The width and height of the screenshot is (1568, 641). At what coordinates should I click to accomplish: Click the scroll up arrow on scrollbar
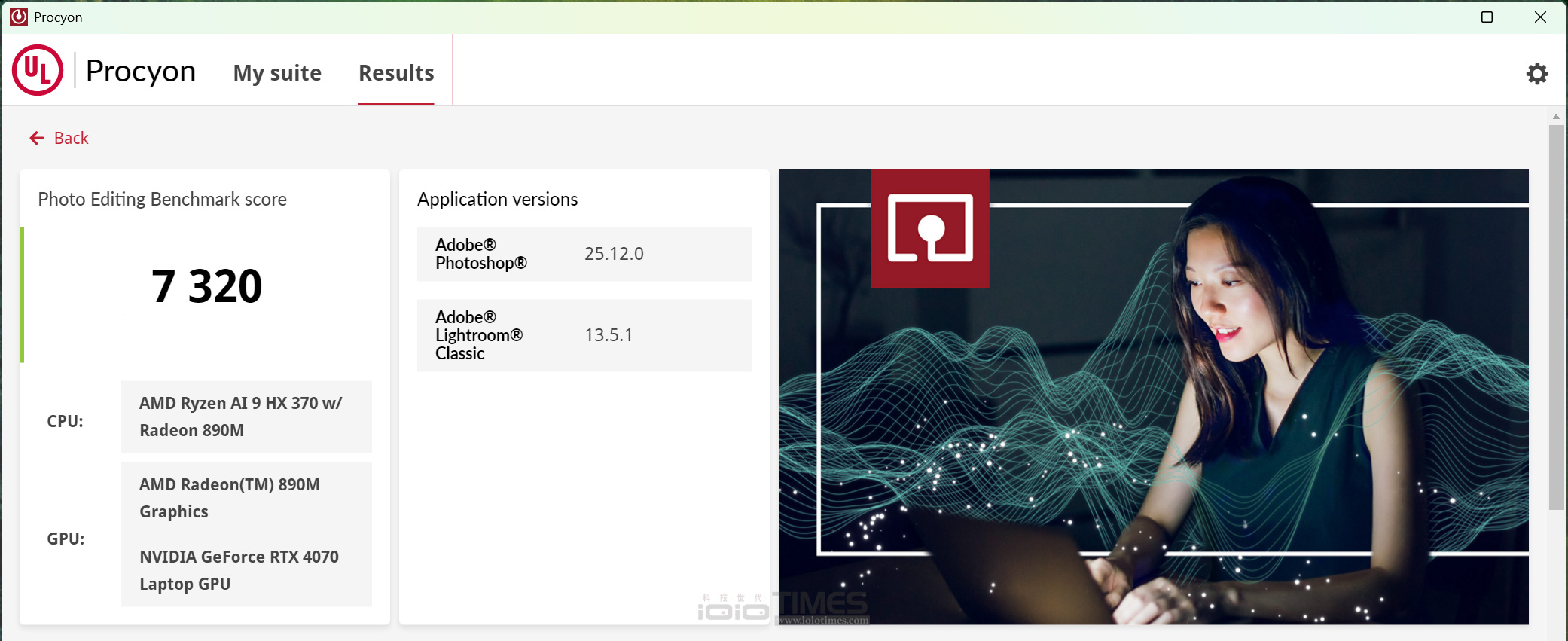pyautogui.click(x=1556, y=117)
